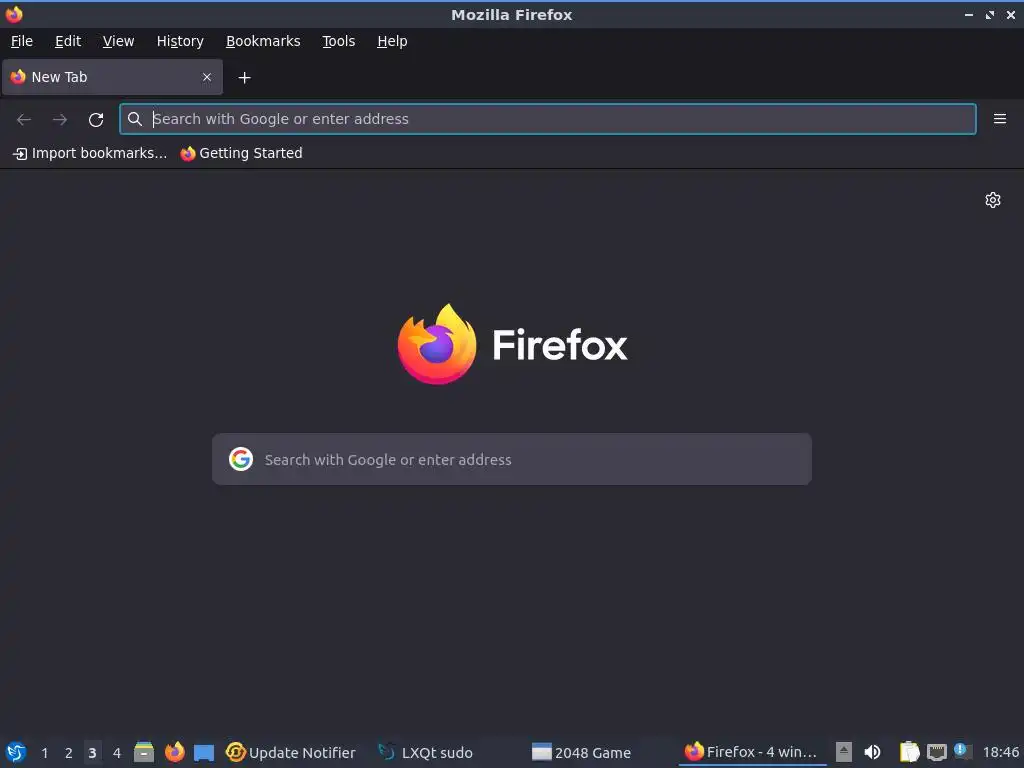Switch to desktop workspace 2
Screen dimensions: 1024x768
pos(69,753)
